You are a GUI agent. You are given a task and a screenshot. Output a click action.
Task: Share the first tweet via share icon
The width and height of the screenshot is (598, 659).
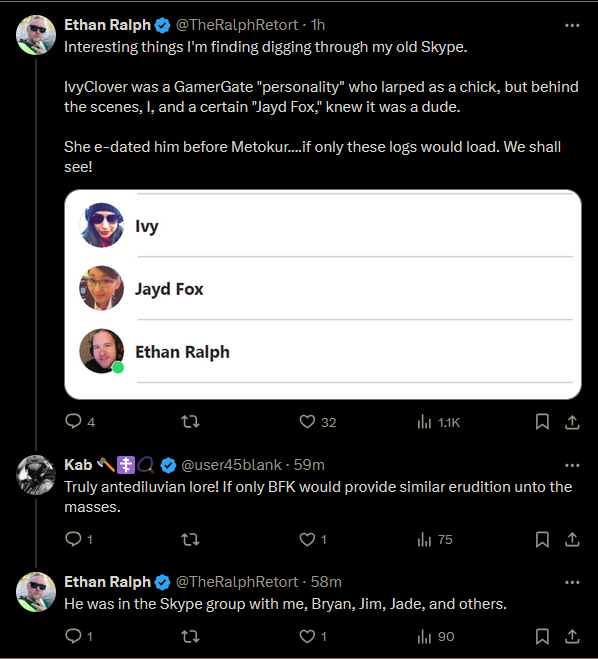pos(572,422)
